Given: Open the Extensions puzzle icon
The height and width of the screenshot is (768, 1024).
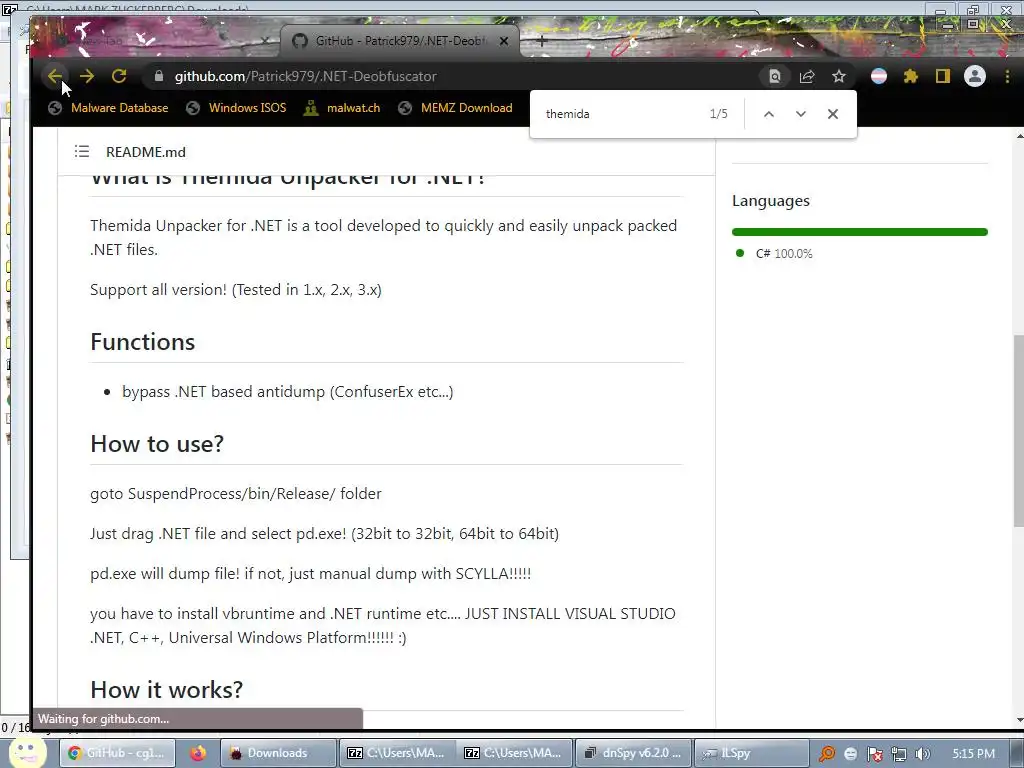Looking at the screenshot, I should click(x=910, y=76).
